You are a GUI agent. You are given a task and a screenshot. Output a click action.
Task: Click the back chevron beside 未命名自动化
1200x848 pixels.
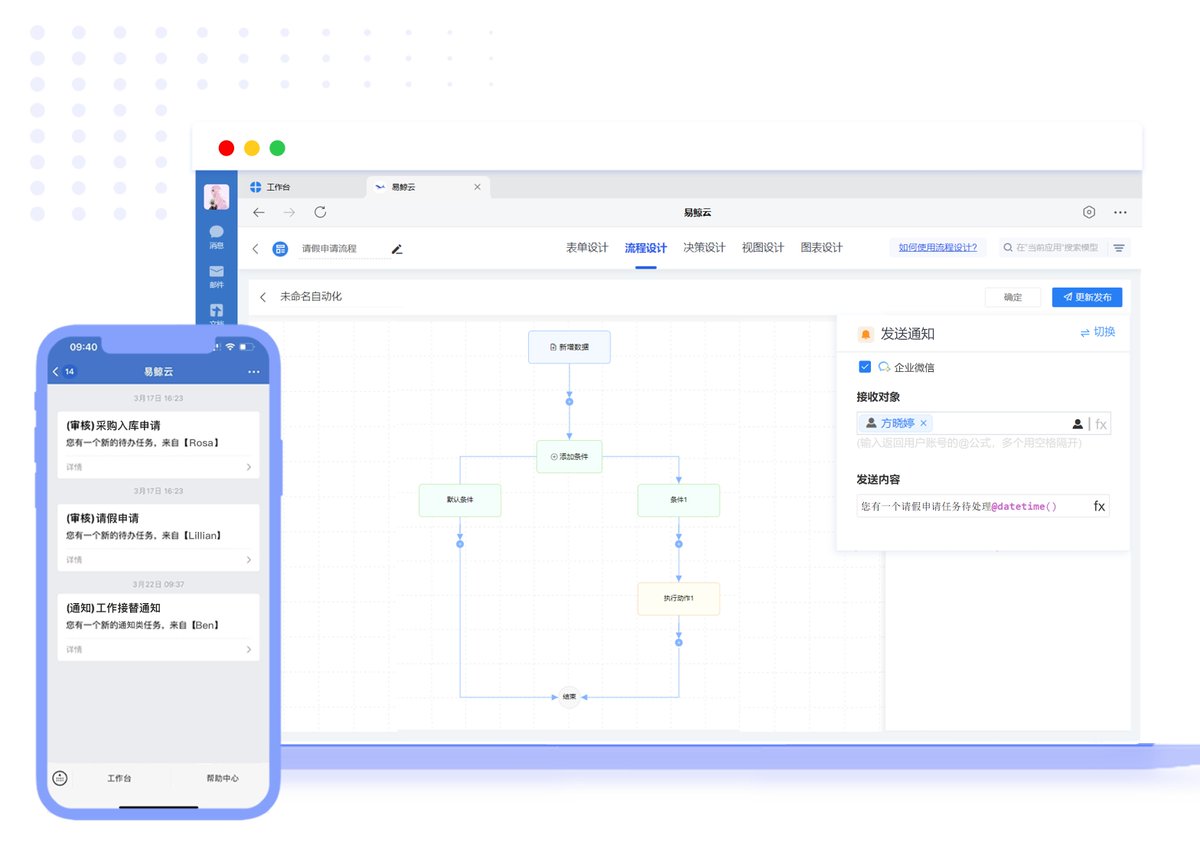(263, 297)
